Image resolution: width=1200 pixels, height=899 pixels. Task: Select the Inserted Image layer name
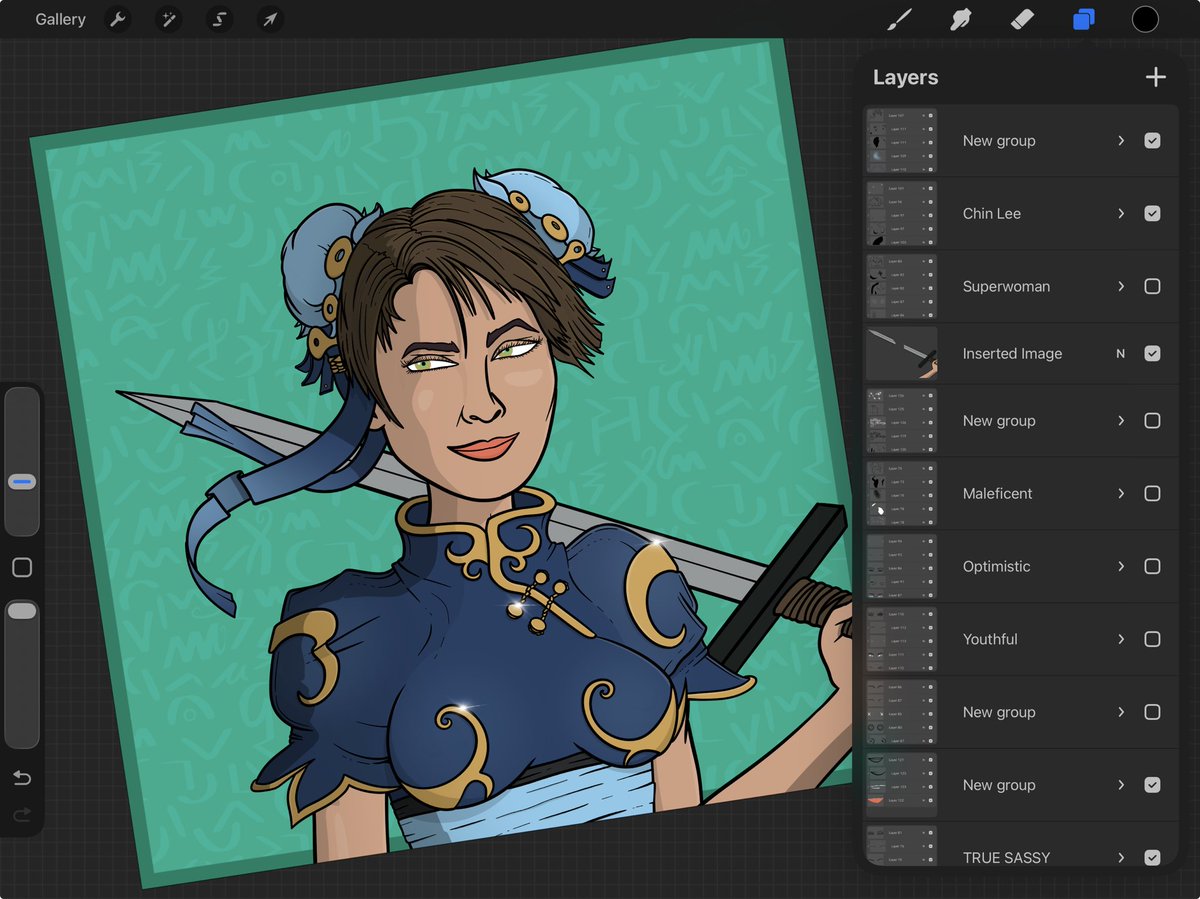point(1012,353)
